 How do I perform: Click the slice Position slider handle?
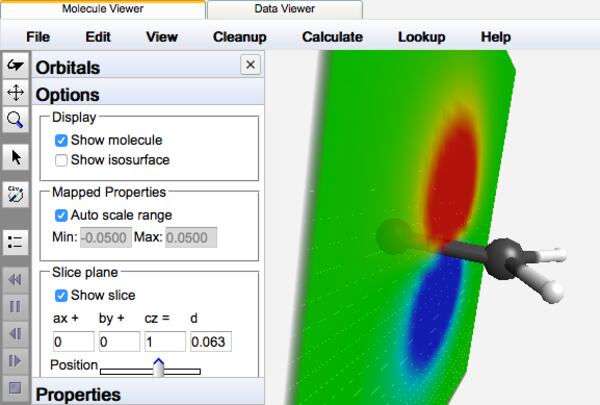pos(158,368)
